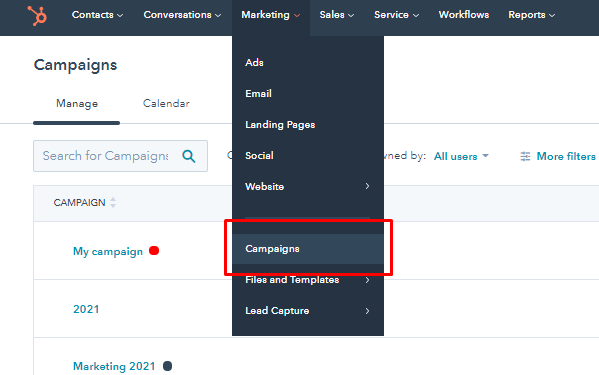Open the 2021 campaign
Screen dimensions: 599x375
86,309
